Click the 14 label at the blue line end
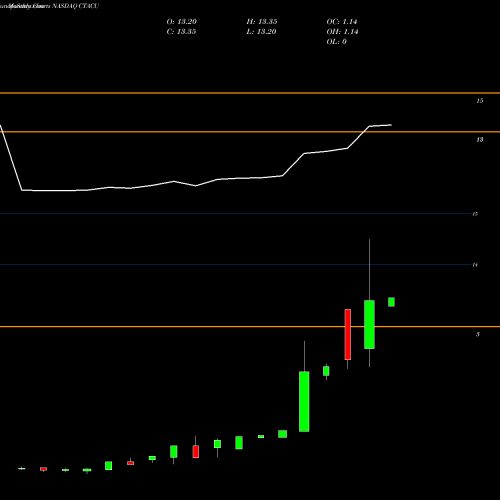 coord(475,265)
